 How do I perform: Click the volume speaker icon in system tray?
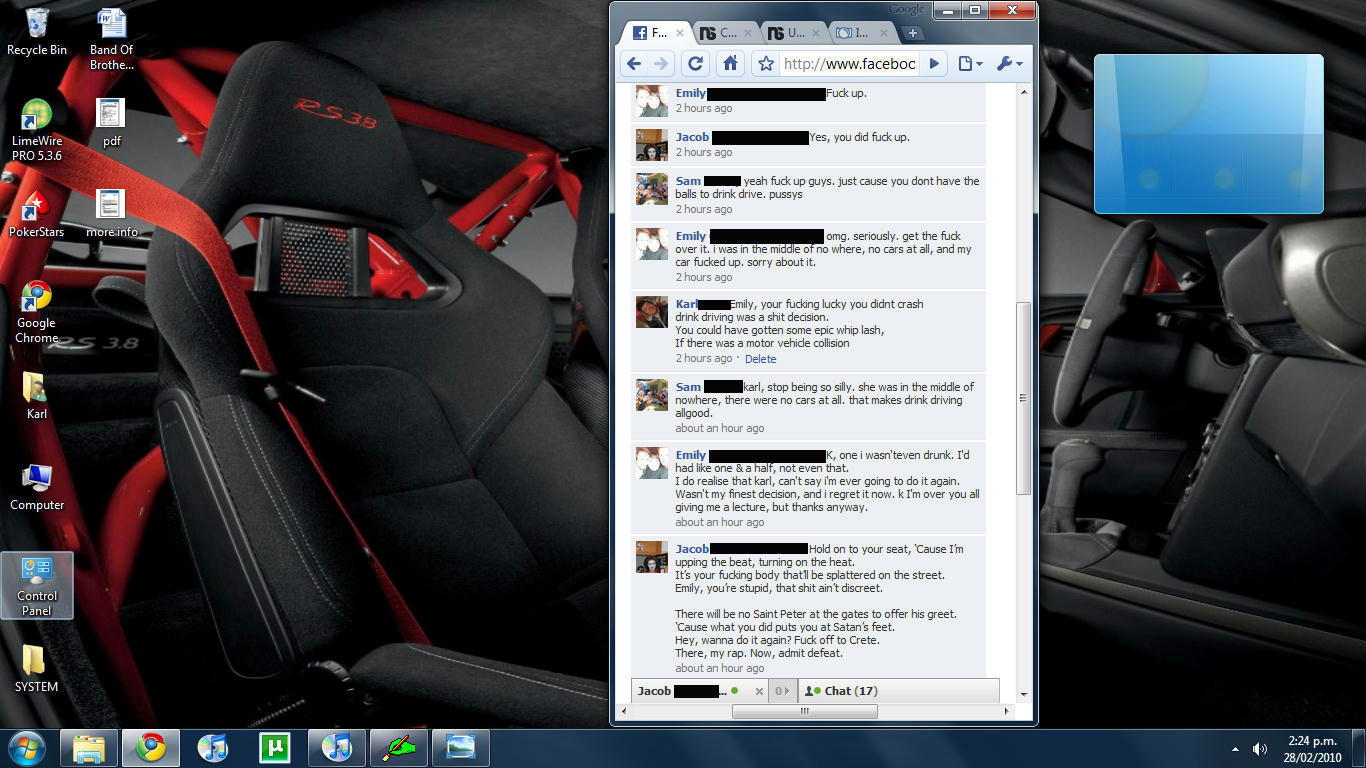click(x=1260, y=749)
